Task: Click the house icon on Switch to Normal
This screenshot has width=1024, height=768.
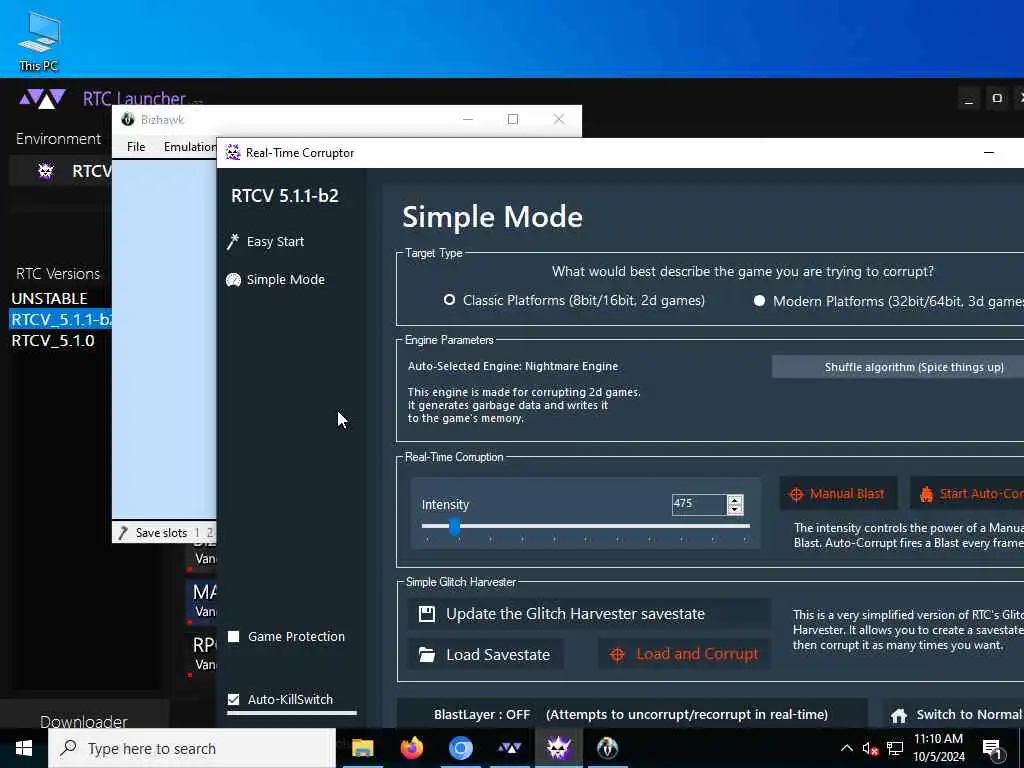Action: (899, 716)
